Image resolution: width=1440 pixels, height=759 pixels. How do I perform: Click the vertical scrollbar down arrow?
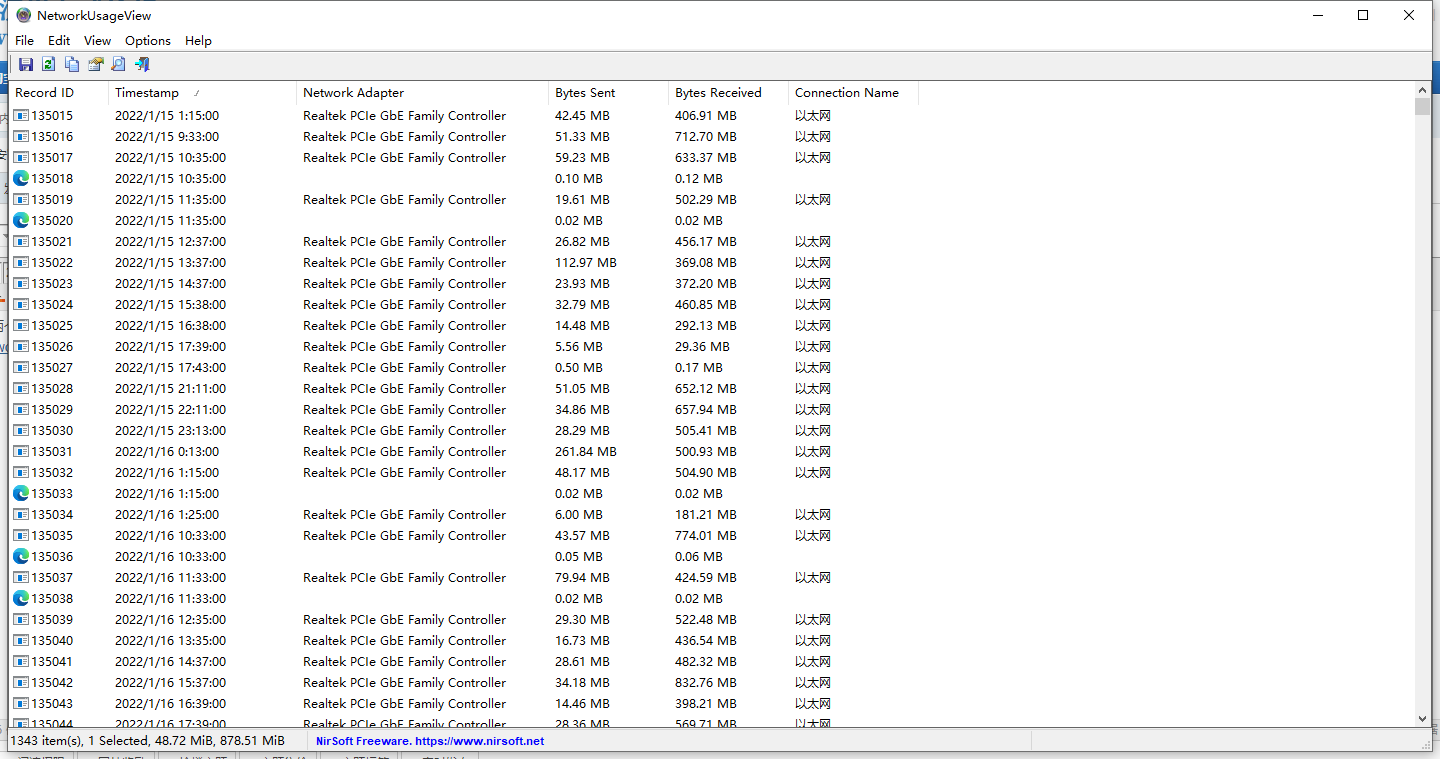[x=1422, y=718]
